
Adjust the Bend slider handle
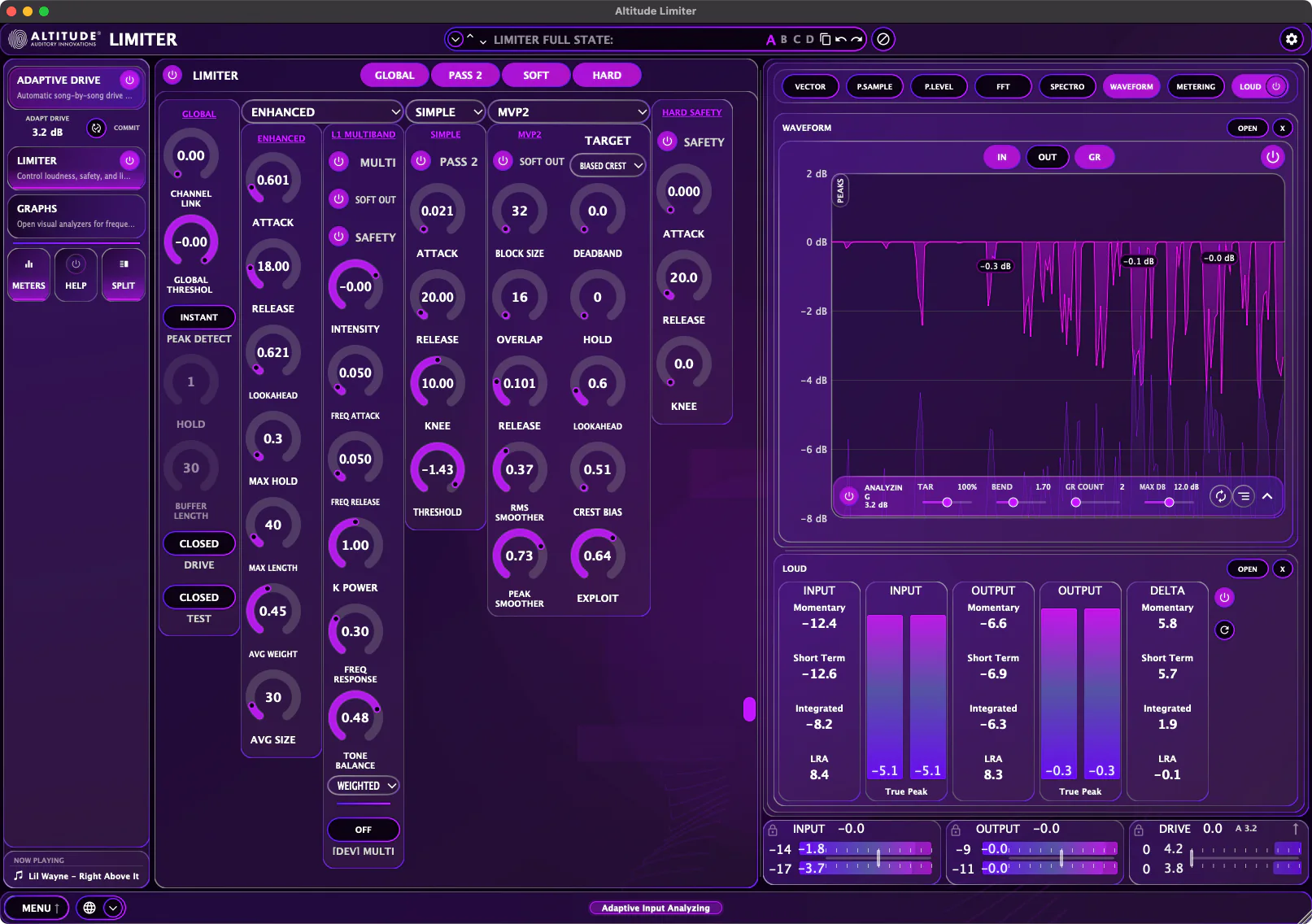tap(1013, 503)
